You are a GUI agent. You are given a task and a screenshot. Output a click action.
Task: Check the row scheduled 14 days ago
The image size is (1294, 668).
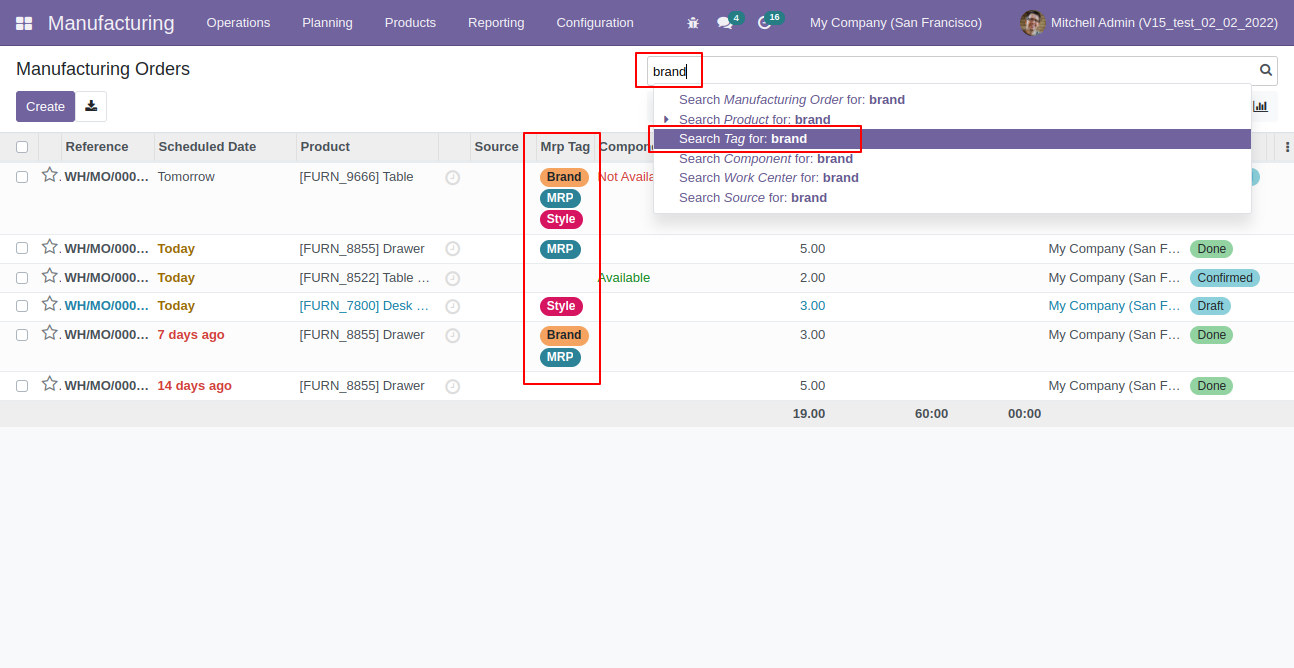pos(22,386)
